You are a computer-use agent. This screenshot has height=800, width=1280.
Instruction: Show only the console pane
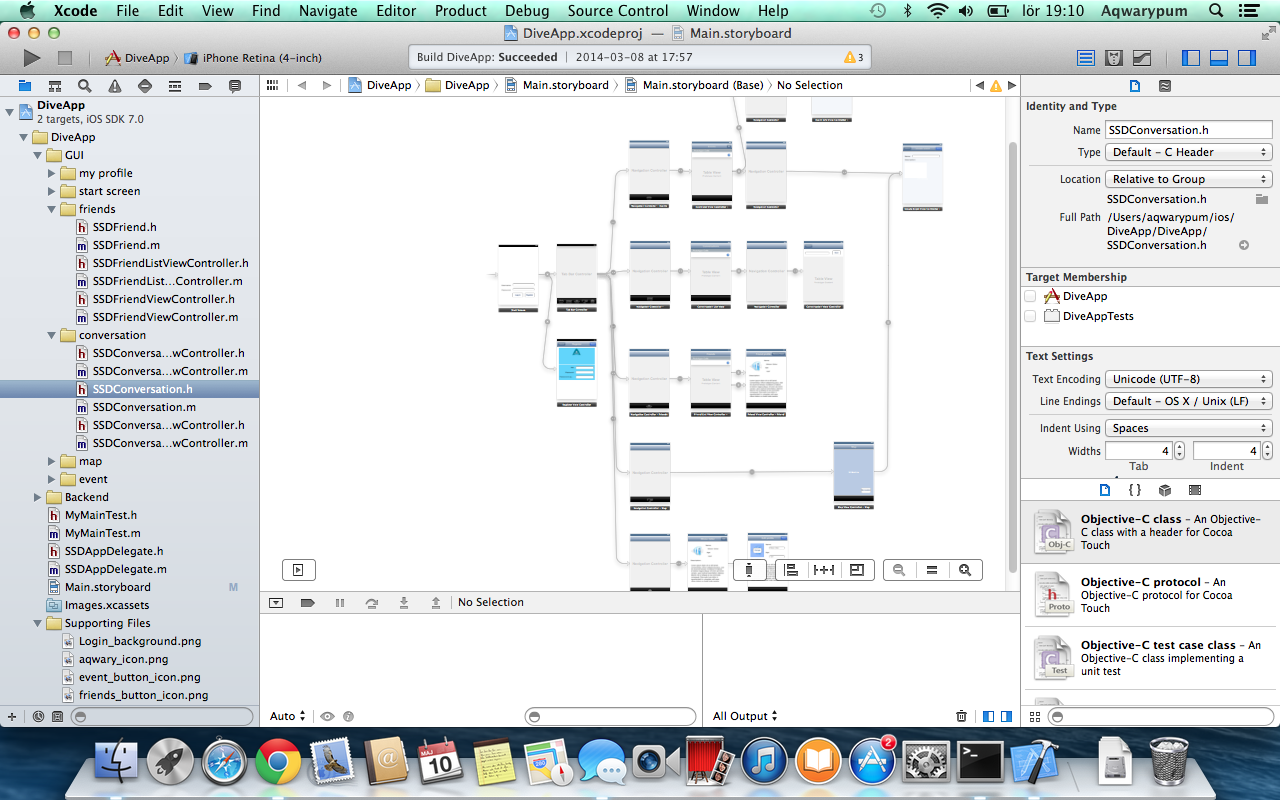click(x=1005, y=716)
